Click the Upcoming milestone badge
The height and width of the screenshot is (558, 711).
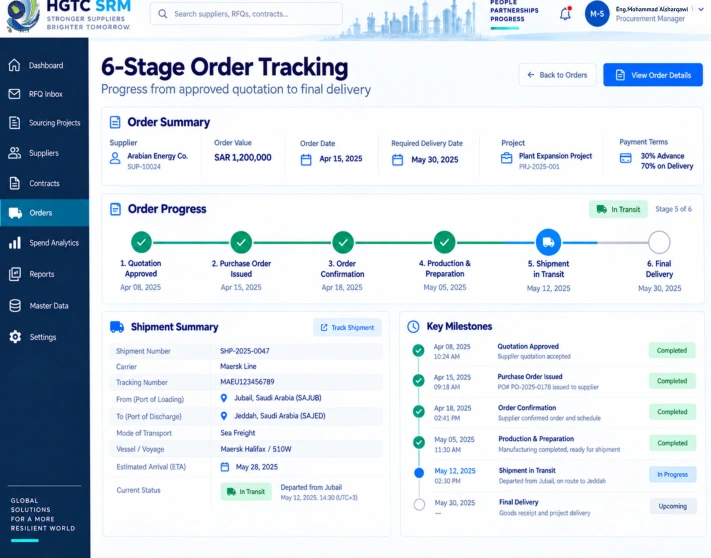point(672,506)
